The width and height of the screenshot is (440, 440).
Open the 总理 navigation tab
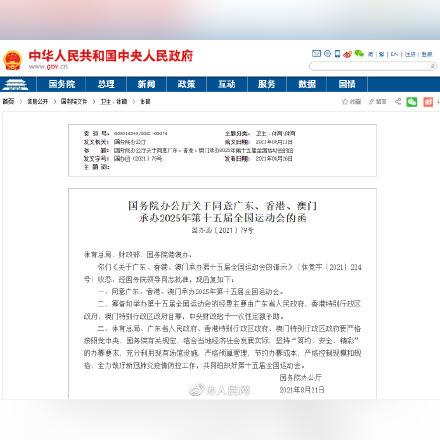(106, 84)
